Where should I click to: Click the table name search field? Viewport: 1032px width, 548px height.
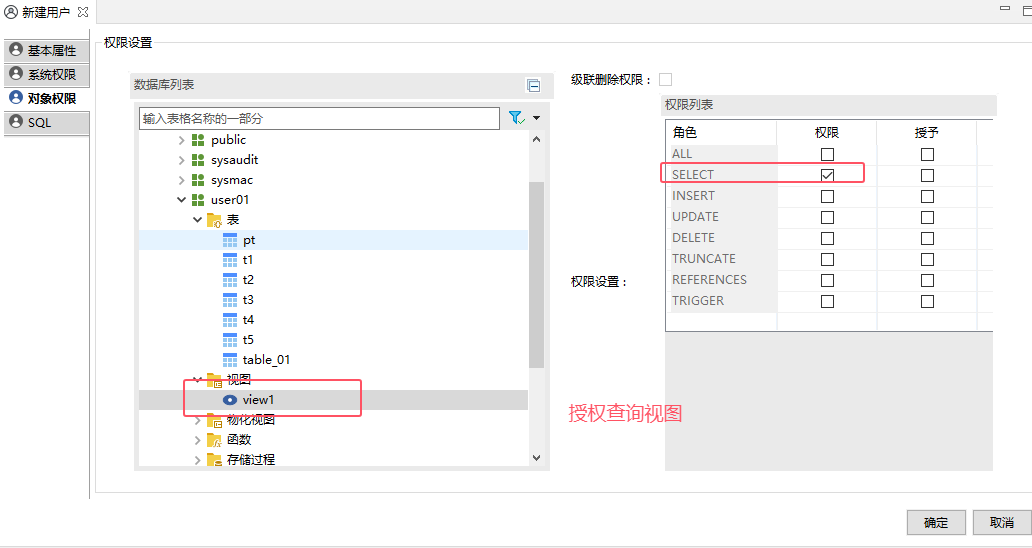[318, 118]
